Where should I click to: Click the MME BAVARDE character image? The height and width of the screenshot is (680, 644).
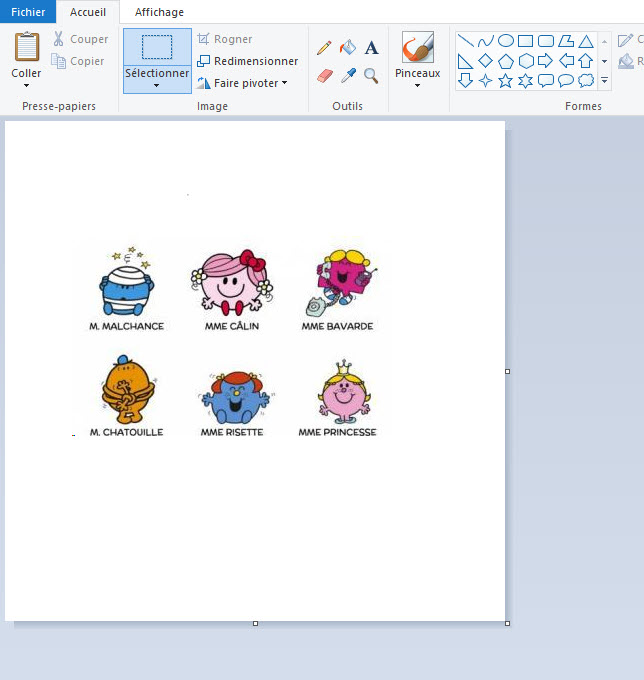point(341,282)
